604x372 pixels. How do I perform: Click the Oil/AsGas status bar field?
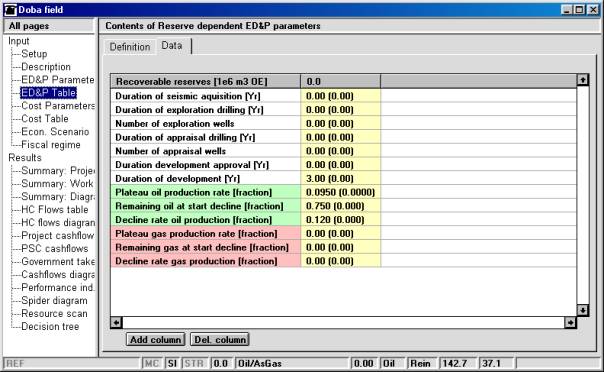[x=291, y=364]
